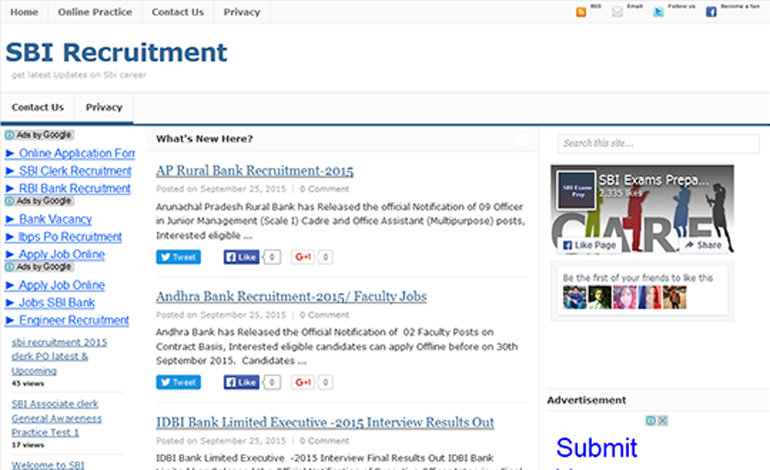Open IDBI Bank Limited Executive results article

click(325, 422)
